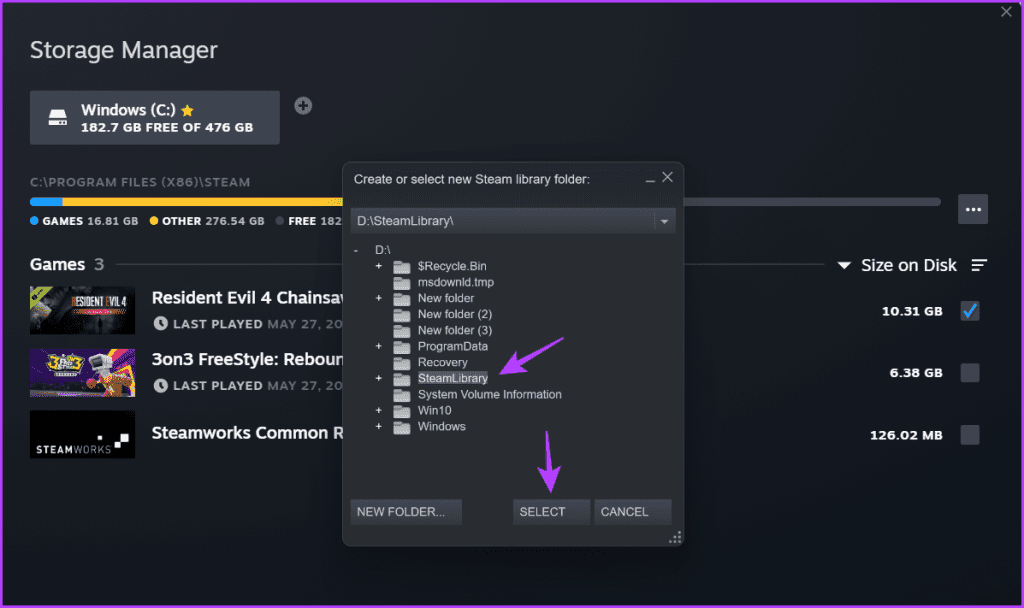The height and width of the screenshot is (608, 1024).
Task: Select System Volume Information folder
Action: pyautogui.click(x=490, y=394)
